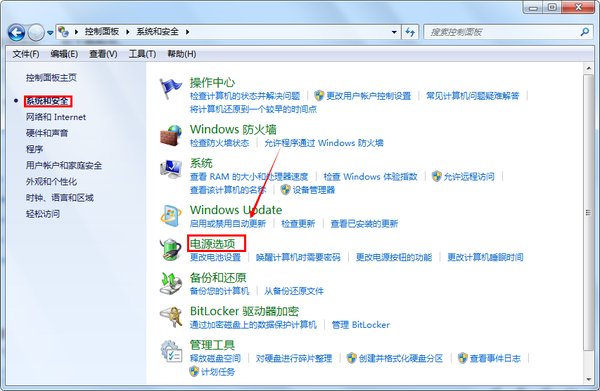The image size is (600, 391).
Task: Click 释放磁盘空间 link
Action: 215,358
